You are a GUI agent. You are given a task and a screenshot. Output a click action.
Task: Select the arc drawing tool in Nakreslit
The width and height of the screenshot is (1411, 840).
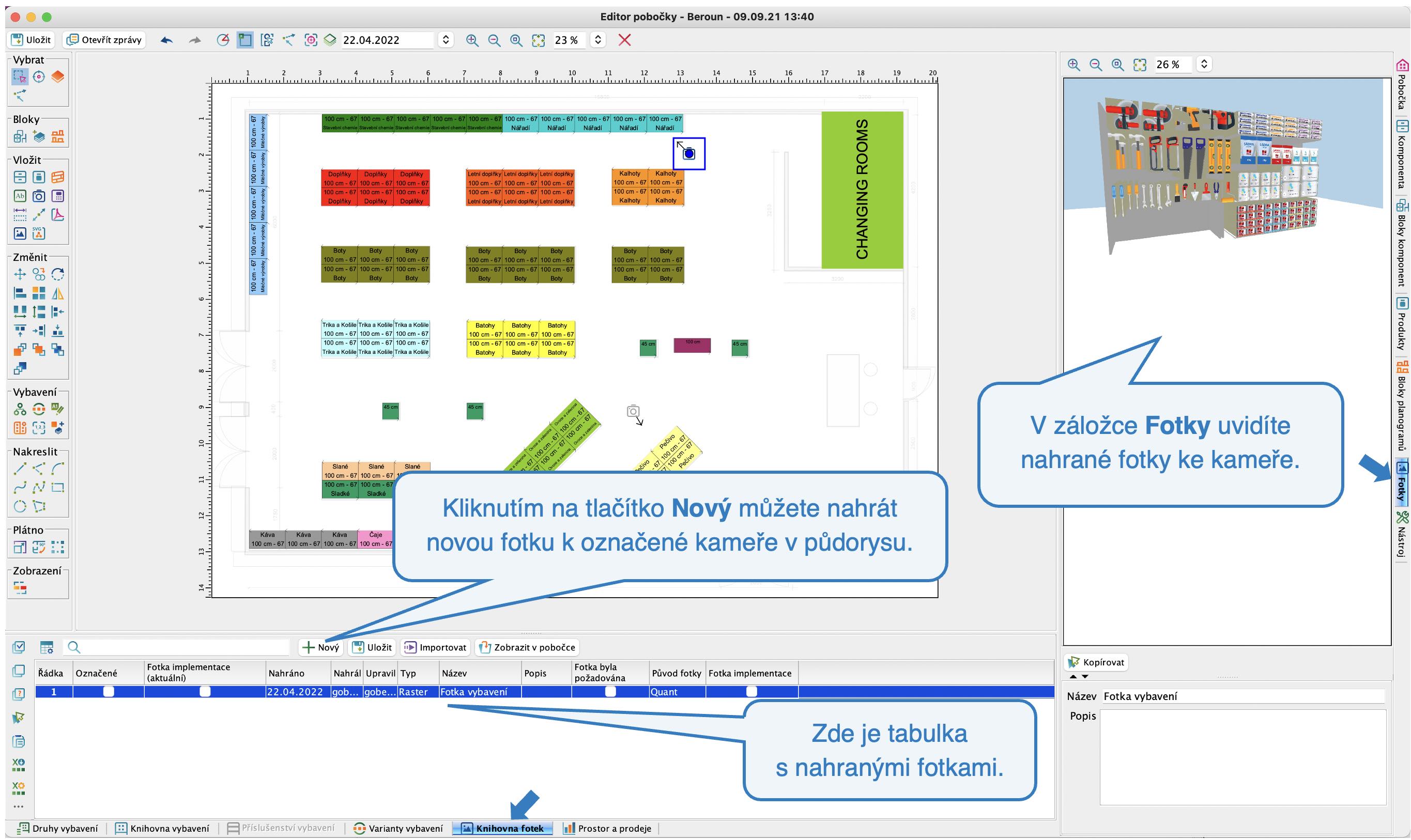58,469
